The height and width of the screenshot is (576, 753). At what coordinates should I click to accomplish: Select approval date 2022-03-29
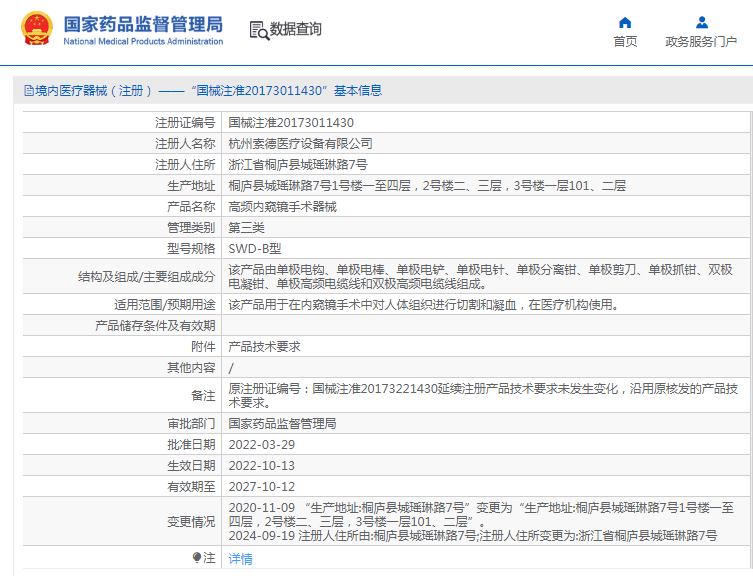262,445
